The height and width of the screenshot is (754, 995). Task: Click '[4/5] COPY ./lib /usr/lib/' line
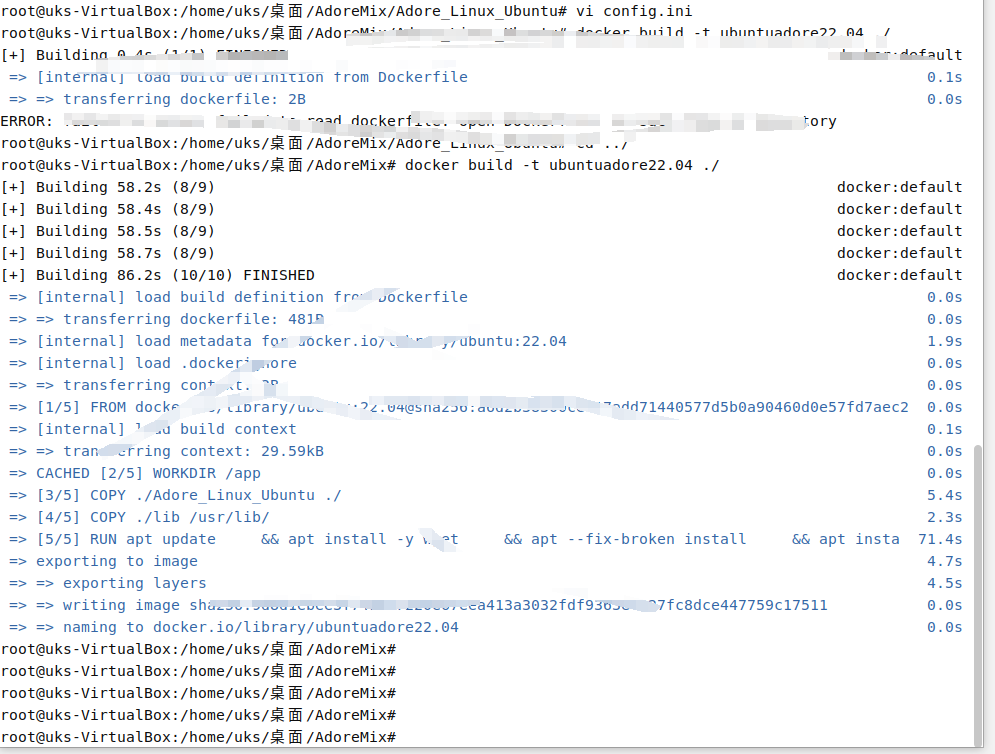click(x=139, y=517)
